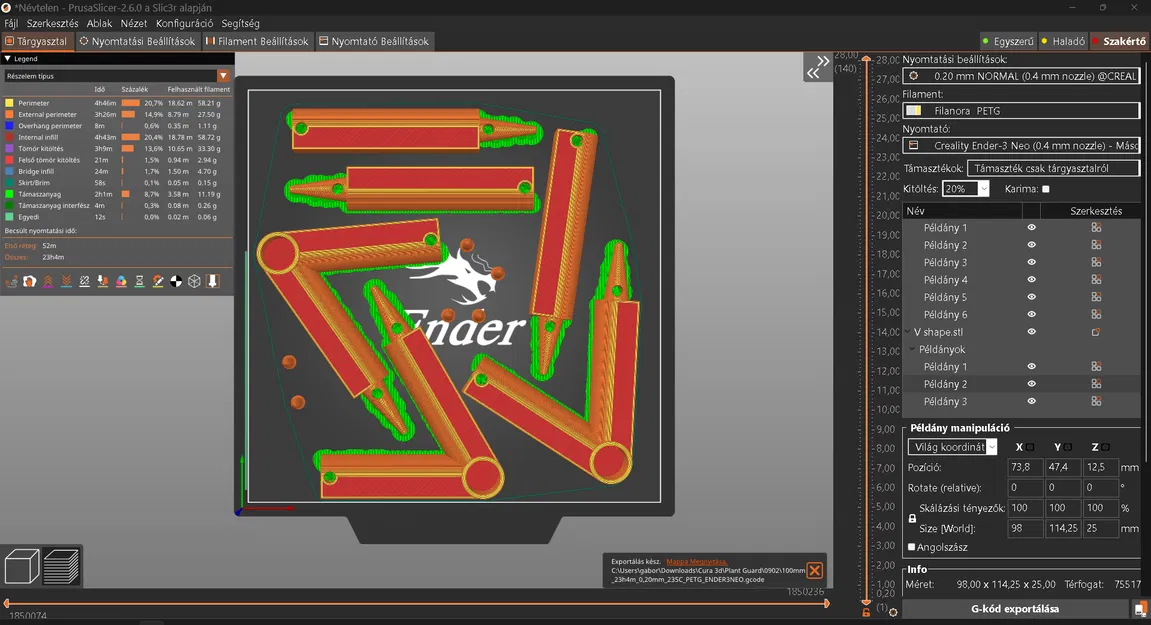Collapse the Példányok tree node
The width and height of the screenshot is (1151, 625).
tap(913, 350)
